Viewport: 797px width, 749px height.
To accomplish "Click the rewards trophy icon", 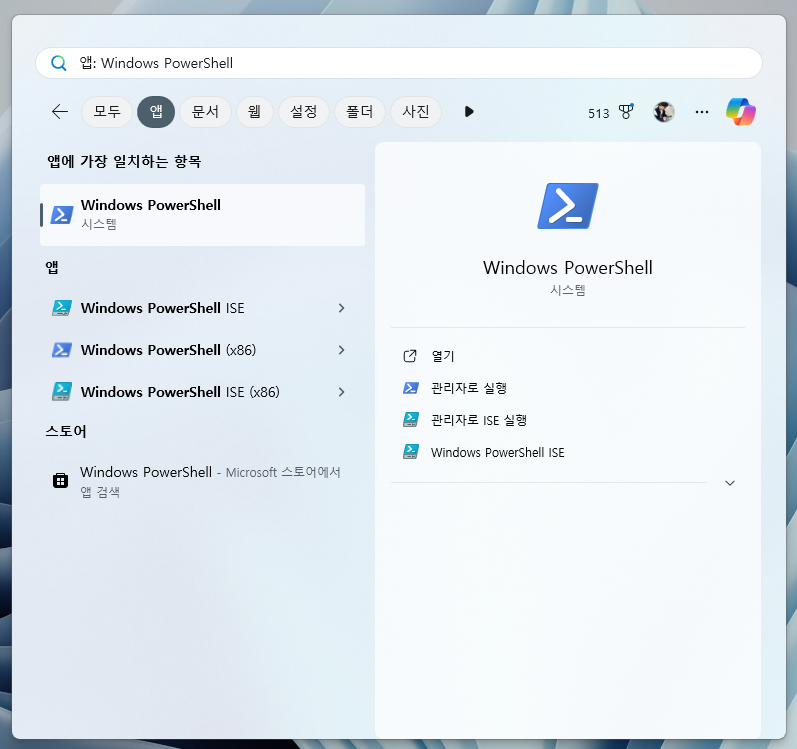I will [x=626, y=111].
